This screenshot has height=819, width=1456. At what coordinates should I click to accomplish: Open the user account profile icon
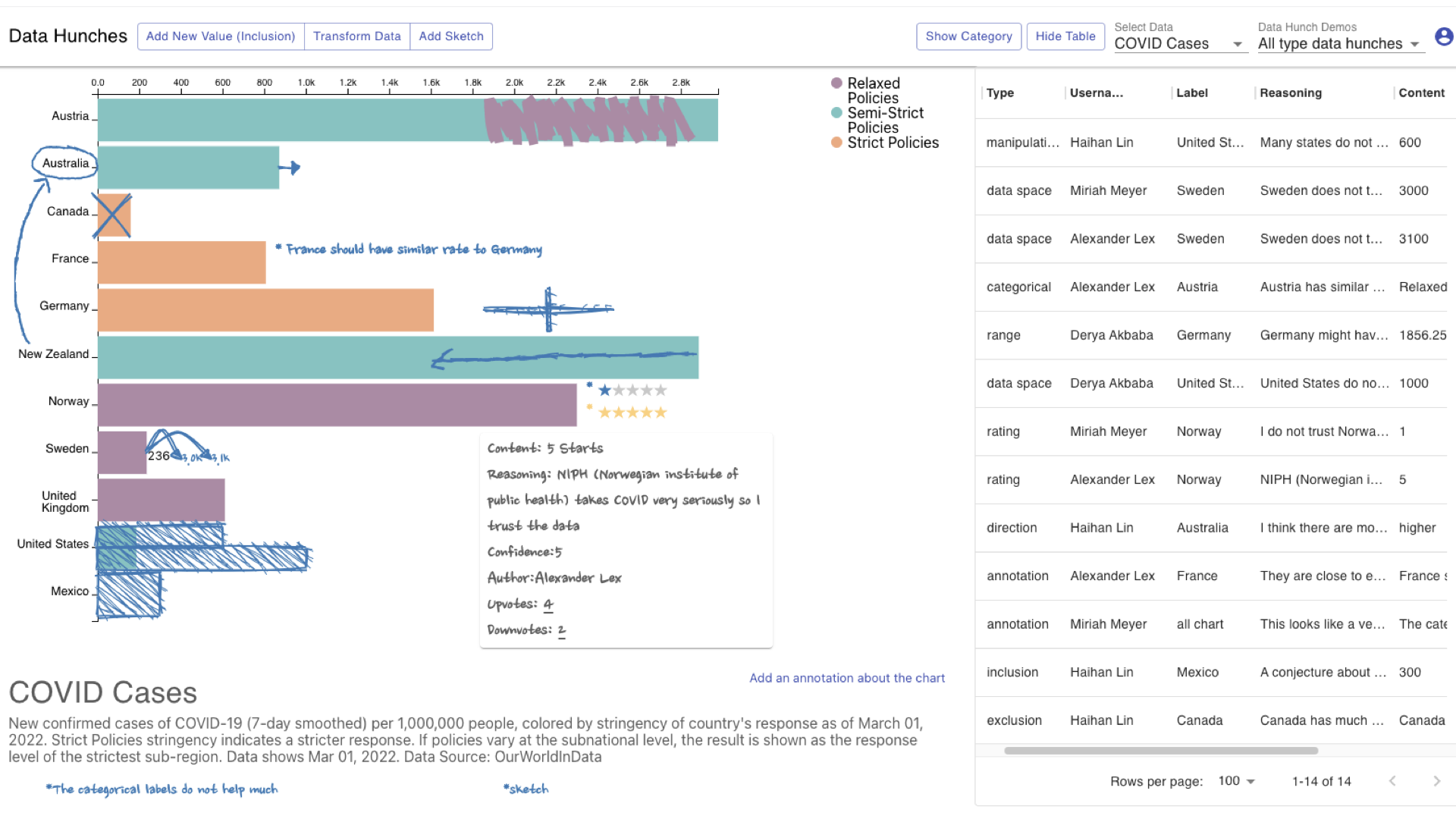(x=1444, y=36)
